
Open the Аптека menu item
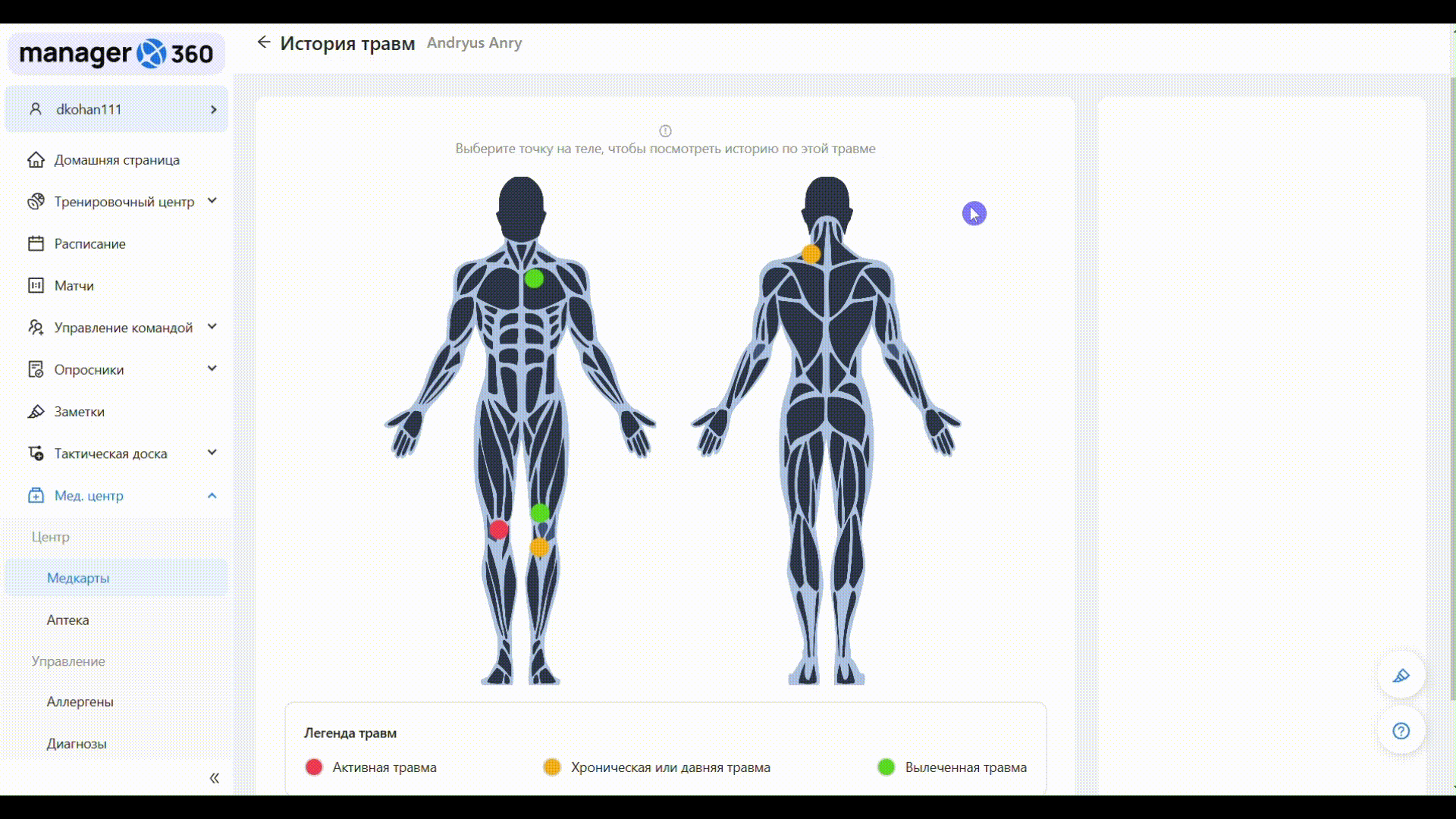coord(67,620)
